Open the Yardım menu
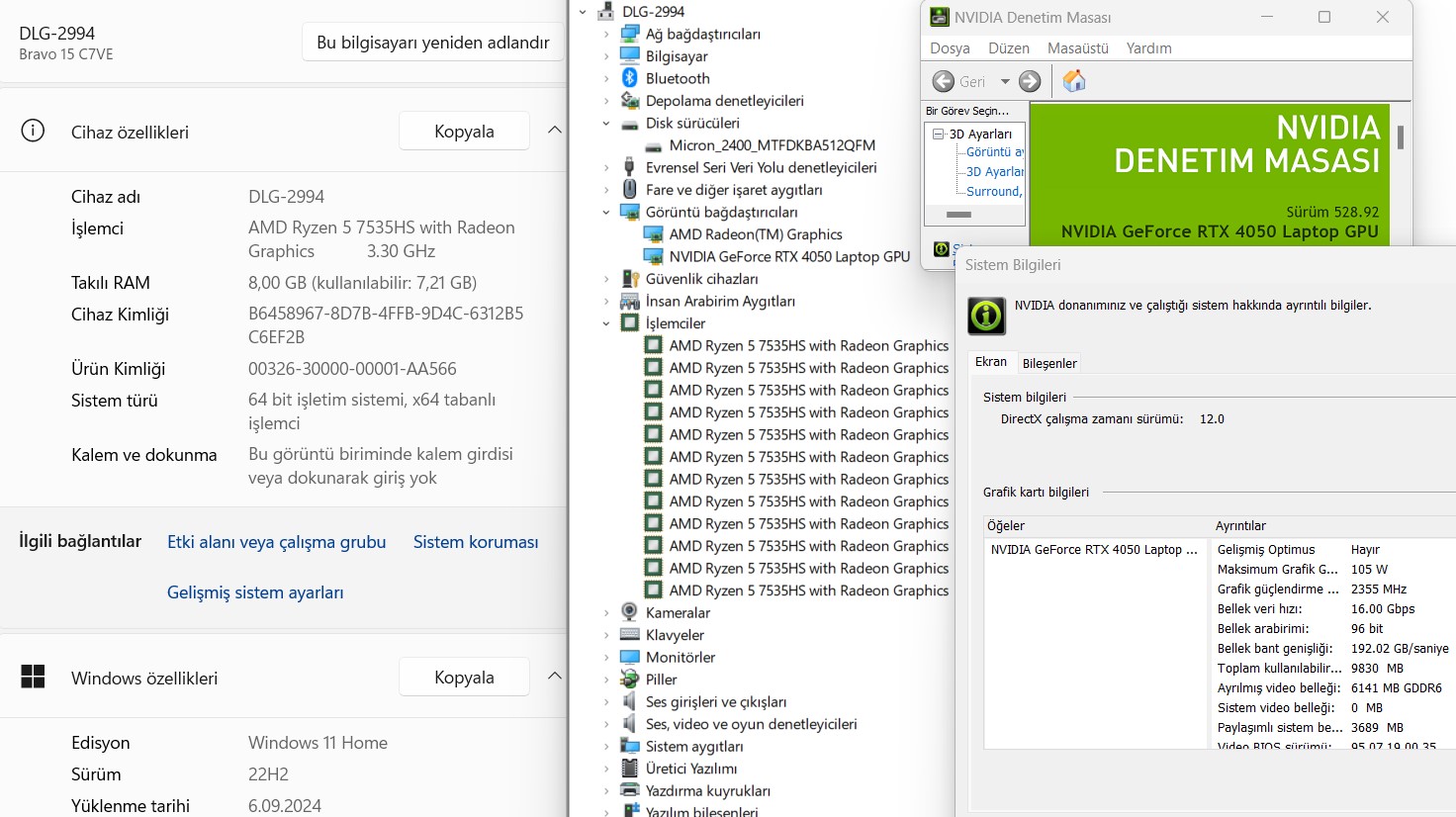1456x817 pixels. (1149, 47)
